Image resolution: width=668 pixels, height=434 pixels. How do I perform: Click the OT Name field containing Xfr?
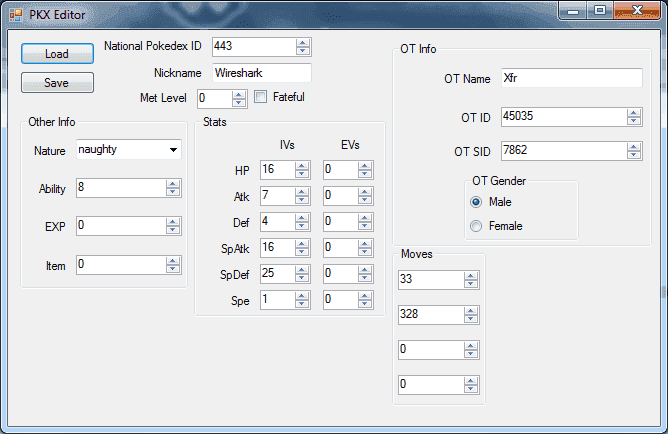point(572,78)
